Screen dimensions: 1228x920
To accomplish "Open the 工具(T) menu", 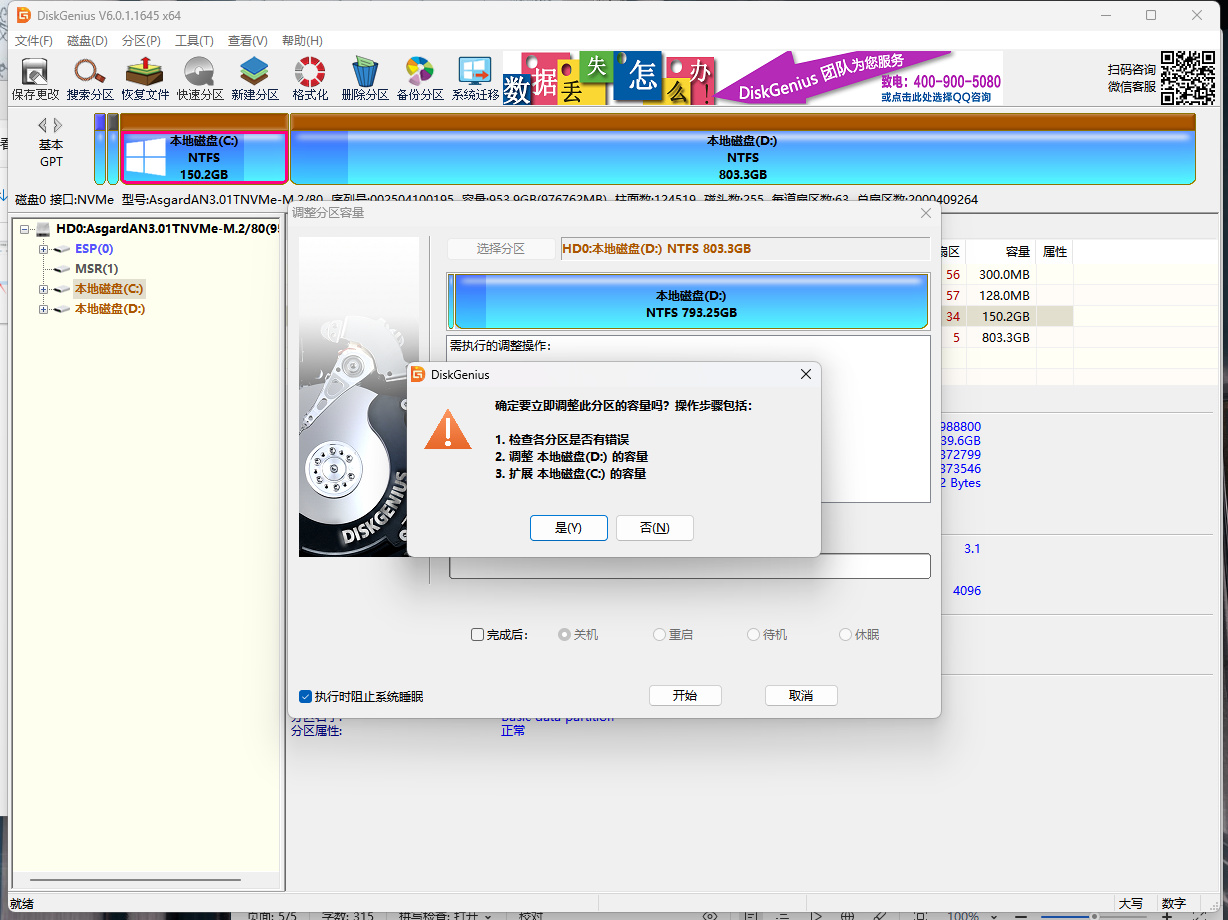I will (194, 41).
